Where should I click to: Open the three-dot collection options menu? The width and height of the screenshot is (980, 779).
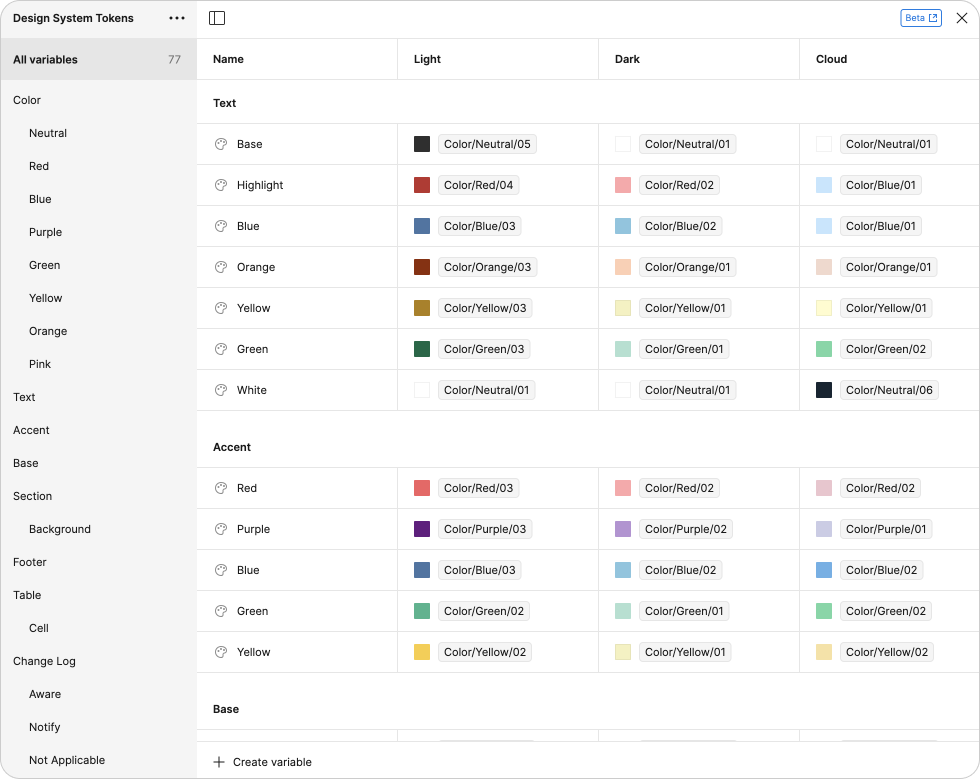click(x=177, y=18)
